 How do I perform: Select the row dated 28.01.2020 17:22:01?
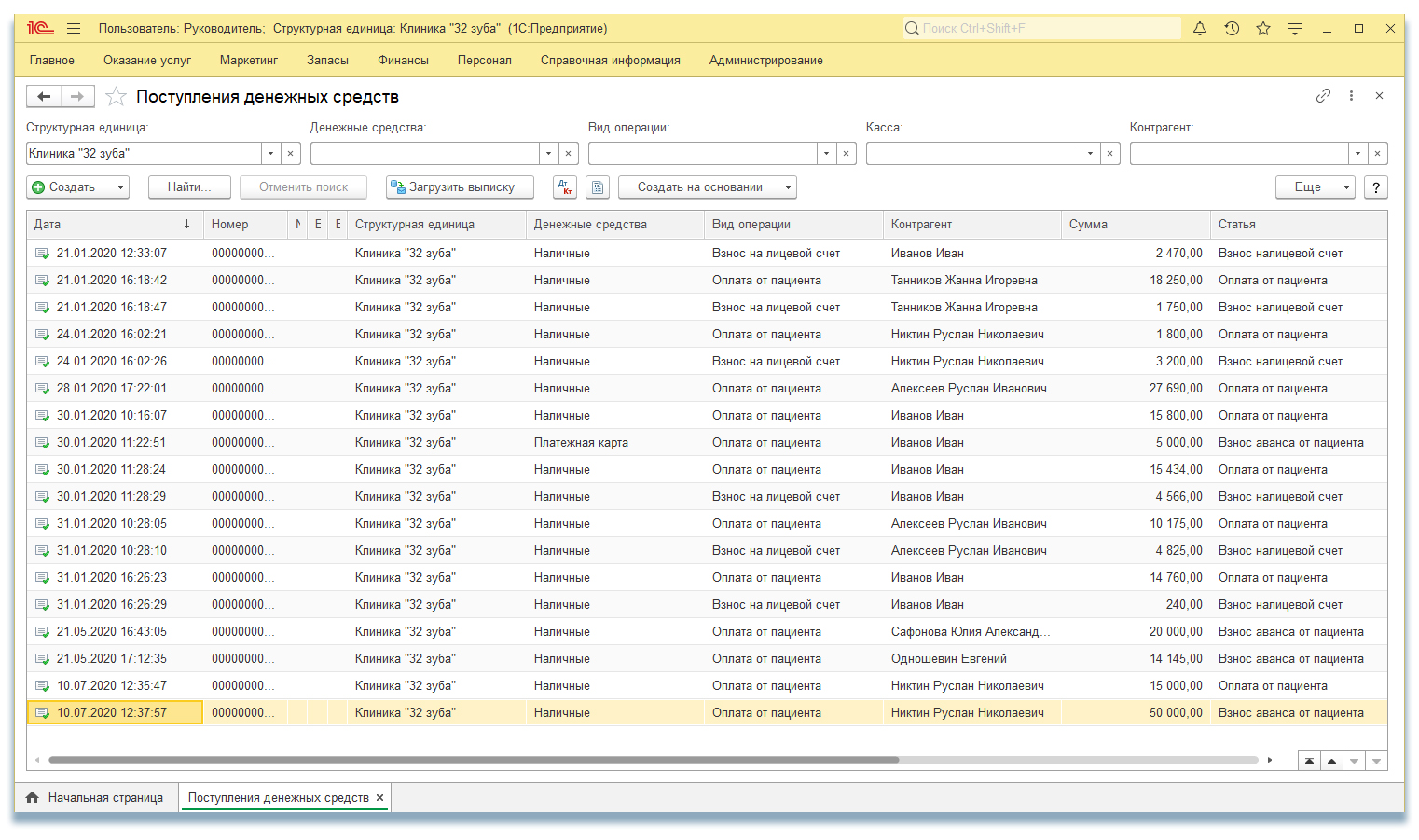point(707,389)
